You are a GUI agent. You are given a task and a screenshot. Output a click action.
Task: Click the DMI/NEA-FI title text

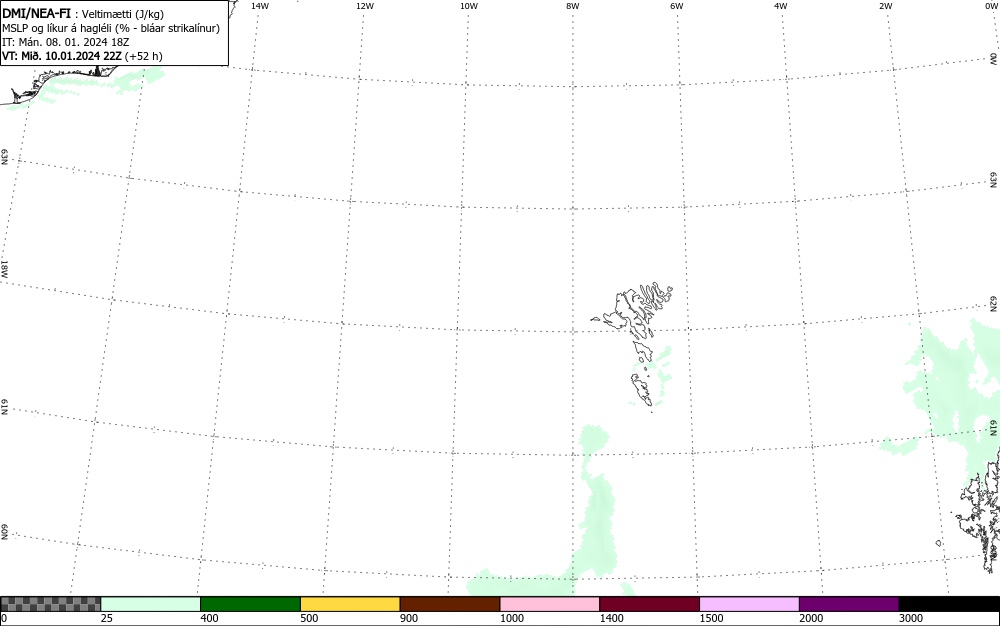point(36,13)
